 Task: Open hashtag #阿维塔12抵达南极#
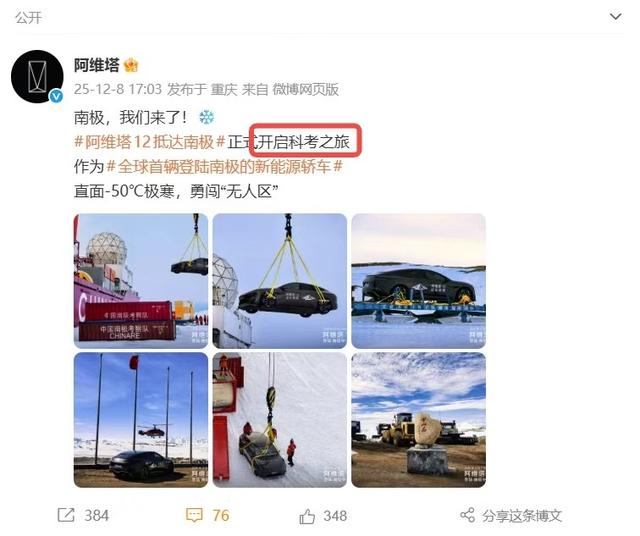point(150,142)
